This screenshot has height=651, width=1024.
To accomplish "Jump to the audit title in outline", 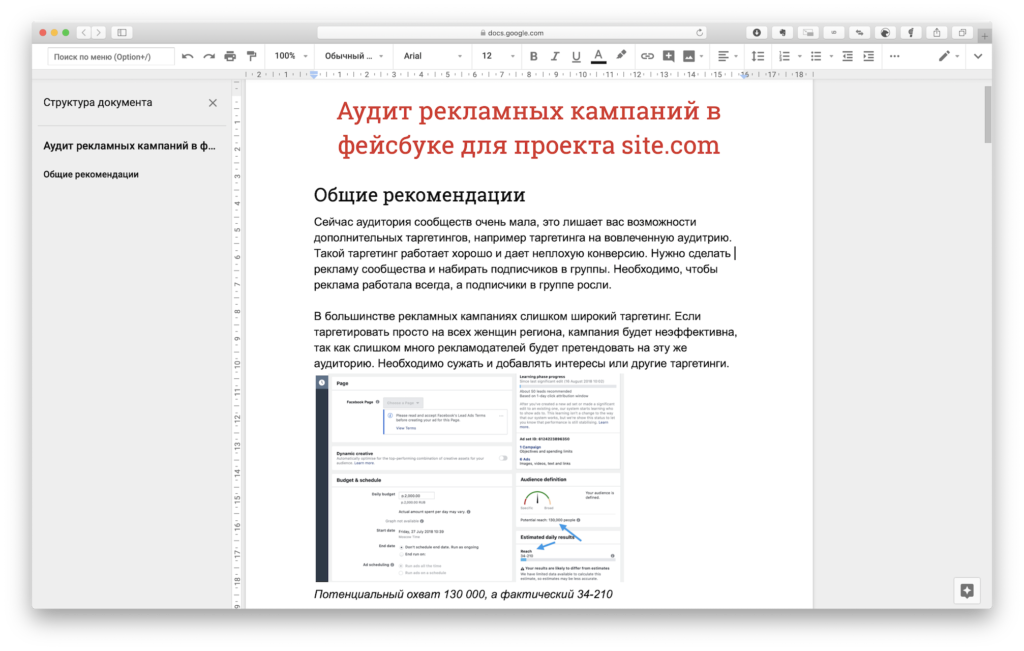I will [x=129, y=146].
